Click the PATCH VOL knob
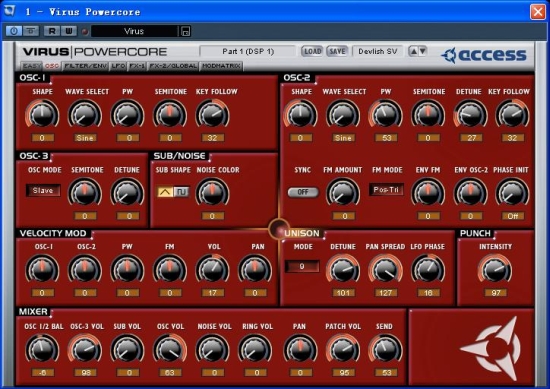550x389 pixels. pyautogui.click(x=343, y=349)
